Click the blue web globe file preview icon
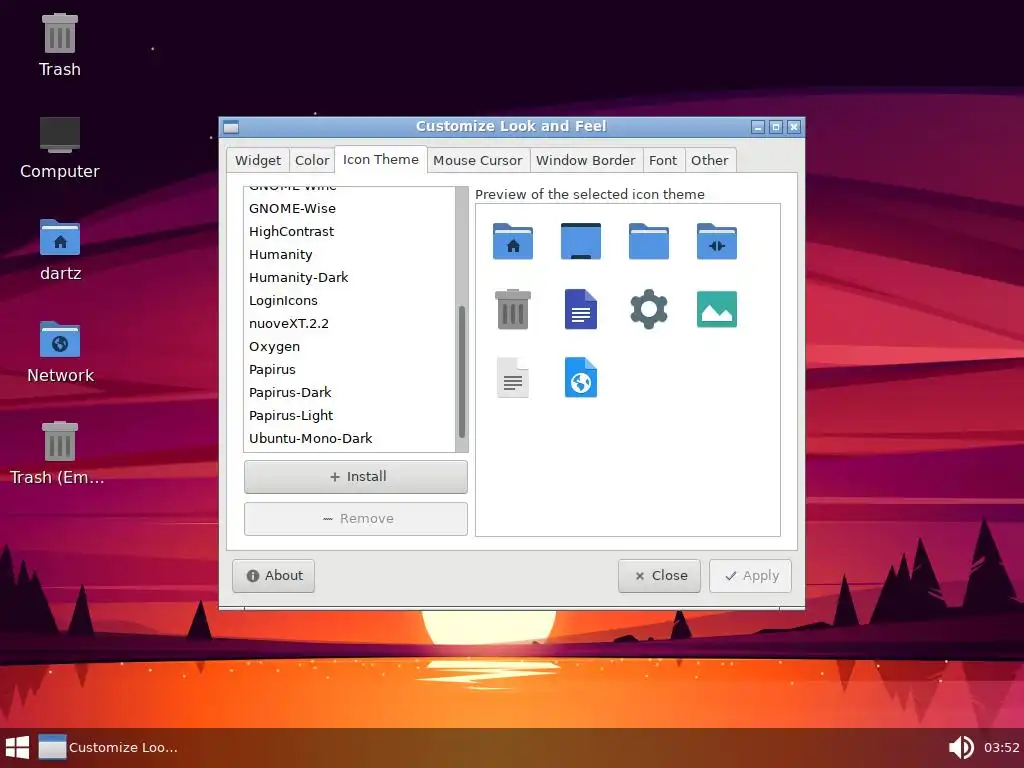The width and height of the screenshot is (1024, 768). pyautogui.click(x=581, y=377)
